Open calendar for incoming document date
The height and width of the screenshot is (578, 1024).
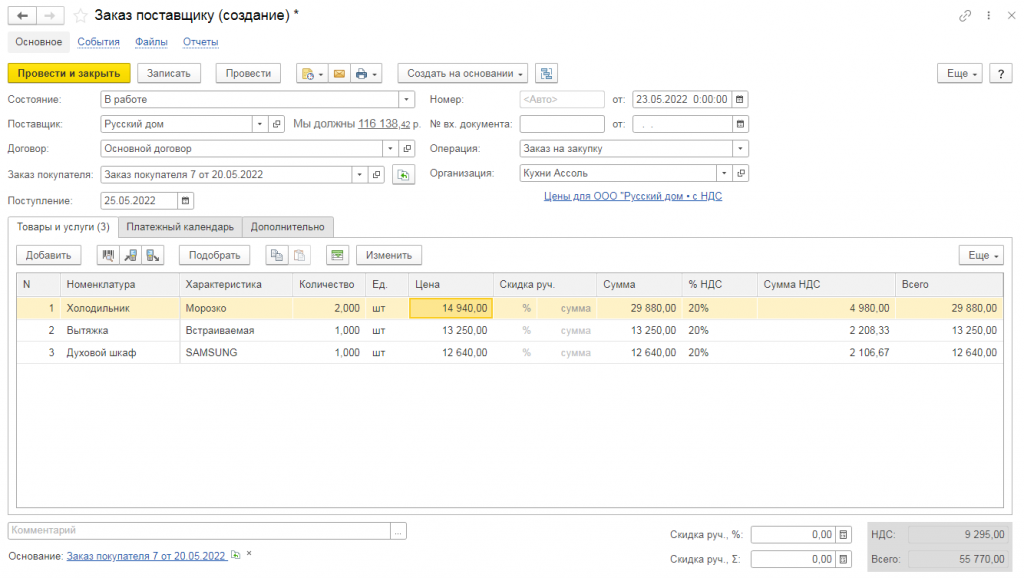(x=740, y=124)
